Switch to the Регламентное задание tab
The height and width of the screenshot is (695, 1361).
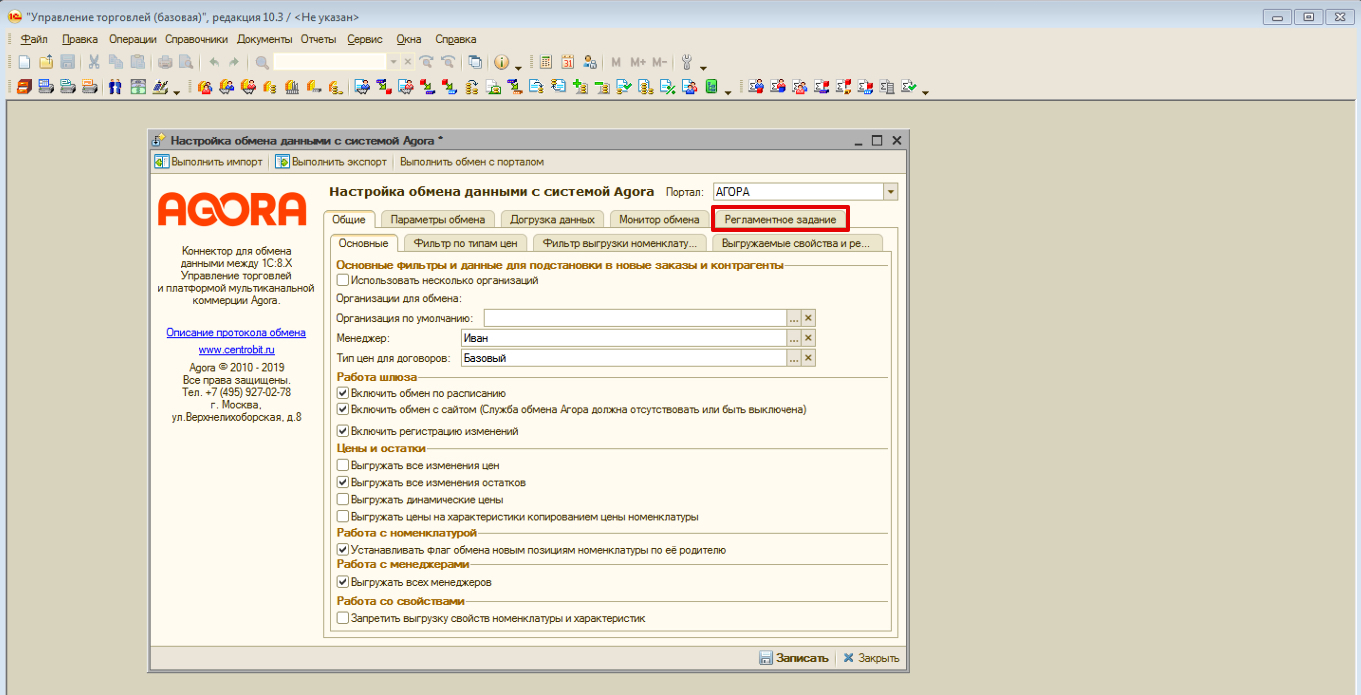[x=780, y=219]
